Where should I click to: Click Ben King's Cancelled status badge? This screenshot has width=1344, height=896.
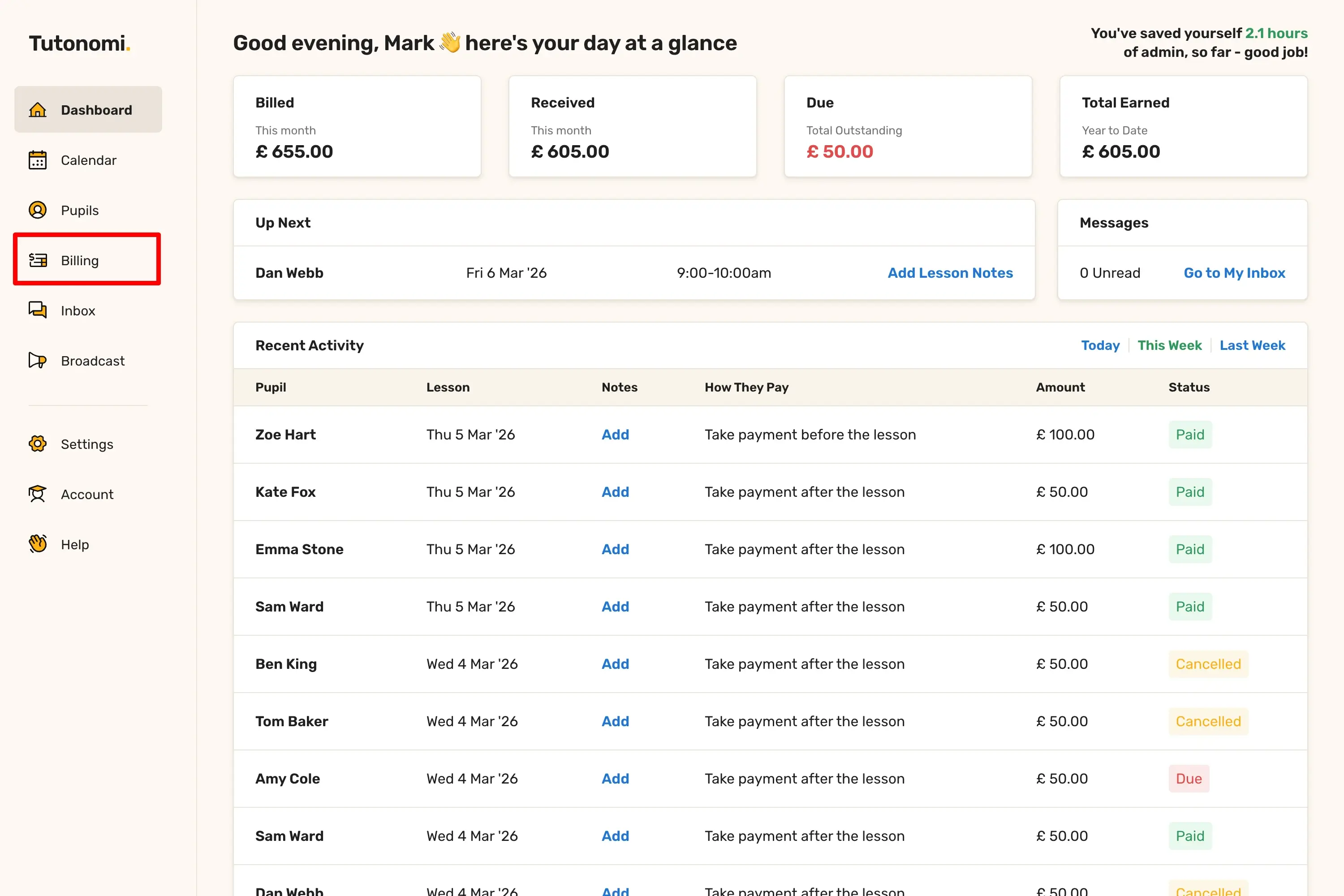1207,664
